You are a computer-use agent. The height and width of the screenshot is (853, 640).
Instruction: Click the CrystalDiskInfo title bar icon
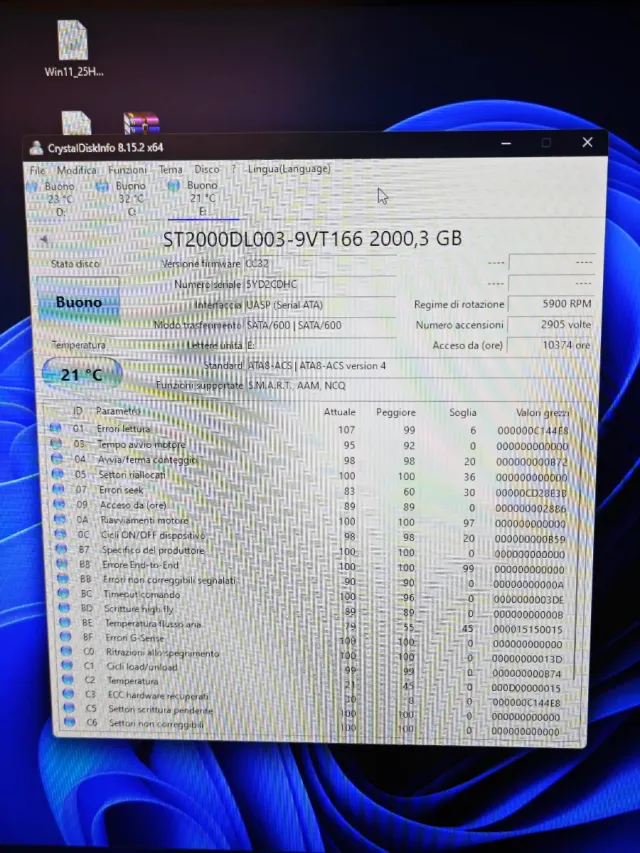coord(36,147)
